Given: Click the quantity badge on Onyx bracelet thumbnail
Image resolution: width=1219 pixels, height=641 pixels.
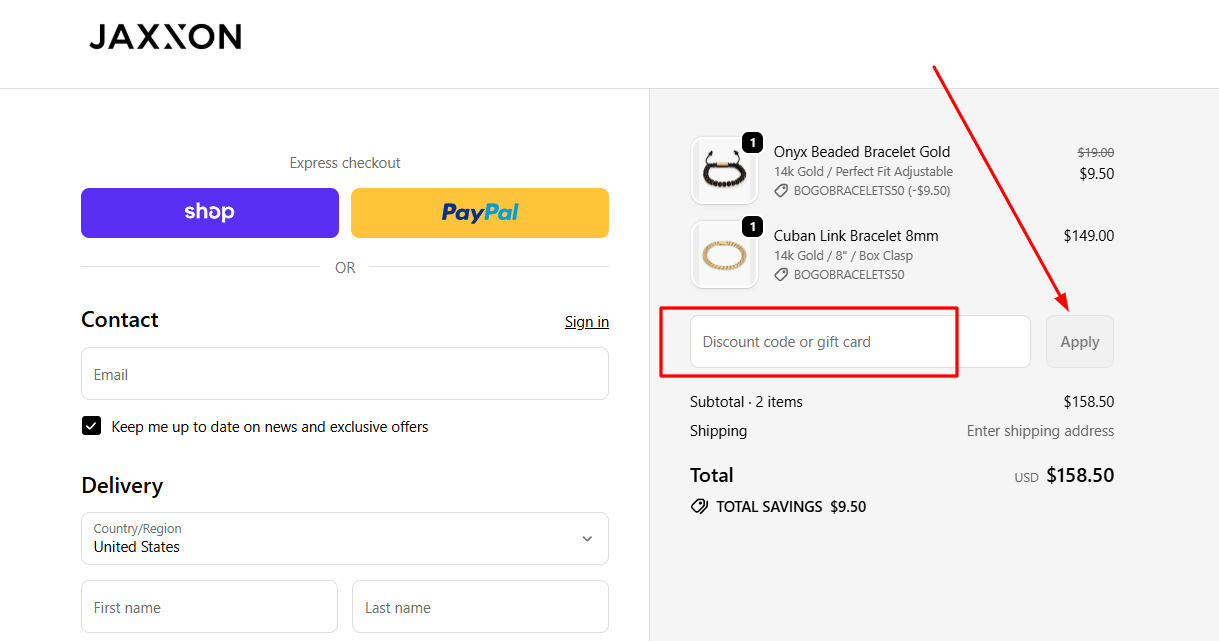Looking at the screenshot, I should click(x=752, y=142).
